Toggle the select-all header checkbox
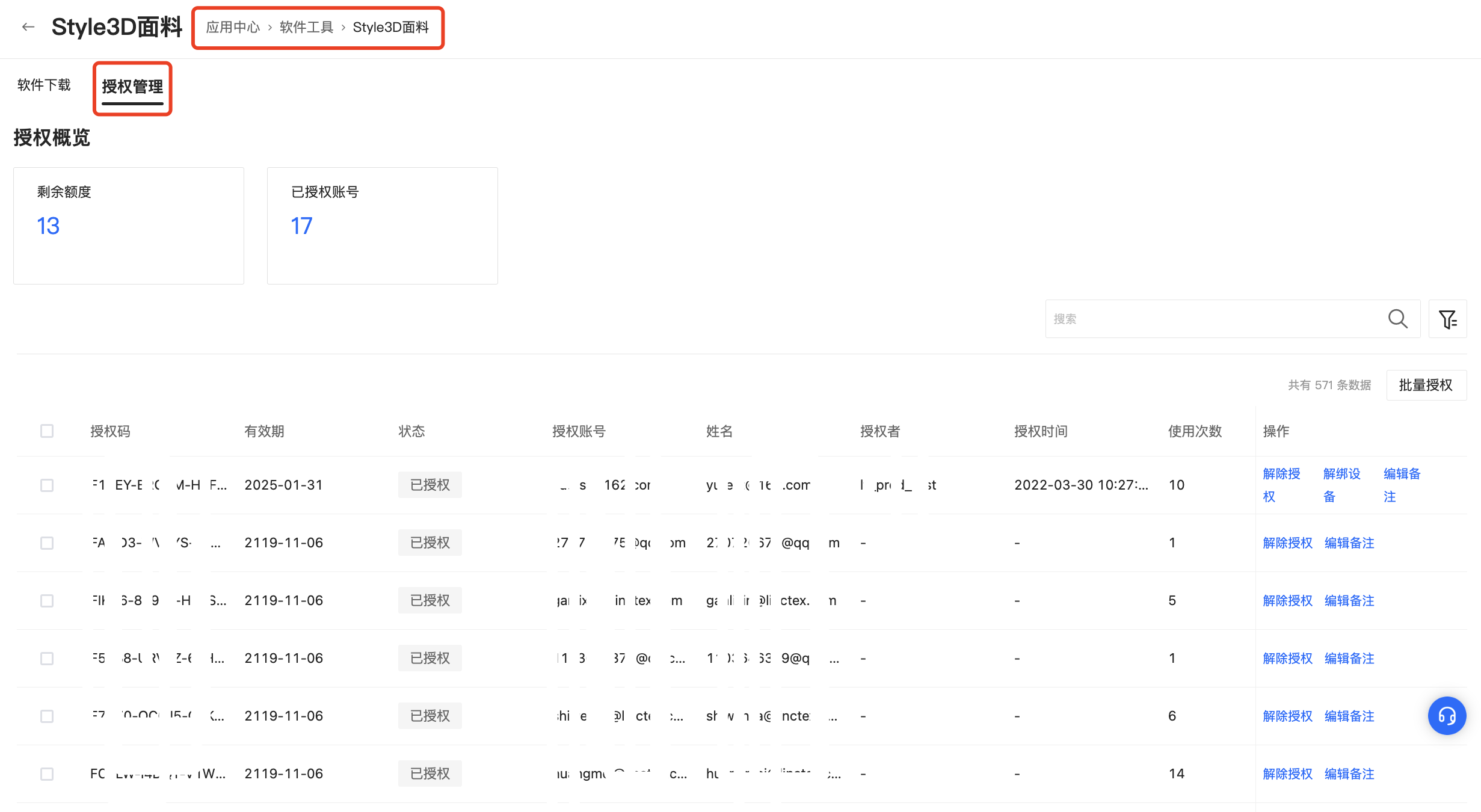Image resolution: width=1481 pixels, height=812 pixels. pyautogui.click(x=47, y=431)
